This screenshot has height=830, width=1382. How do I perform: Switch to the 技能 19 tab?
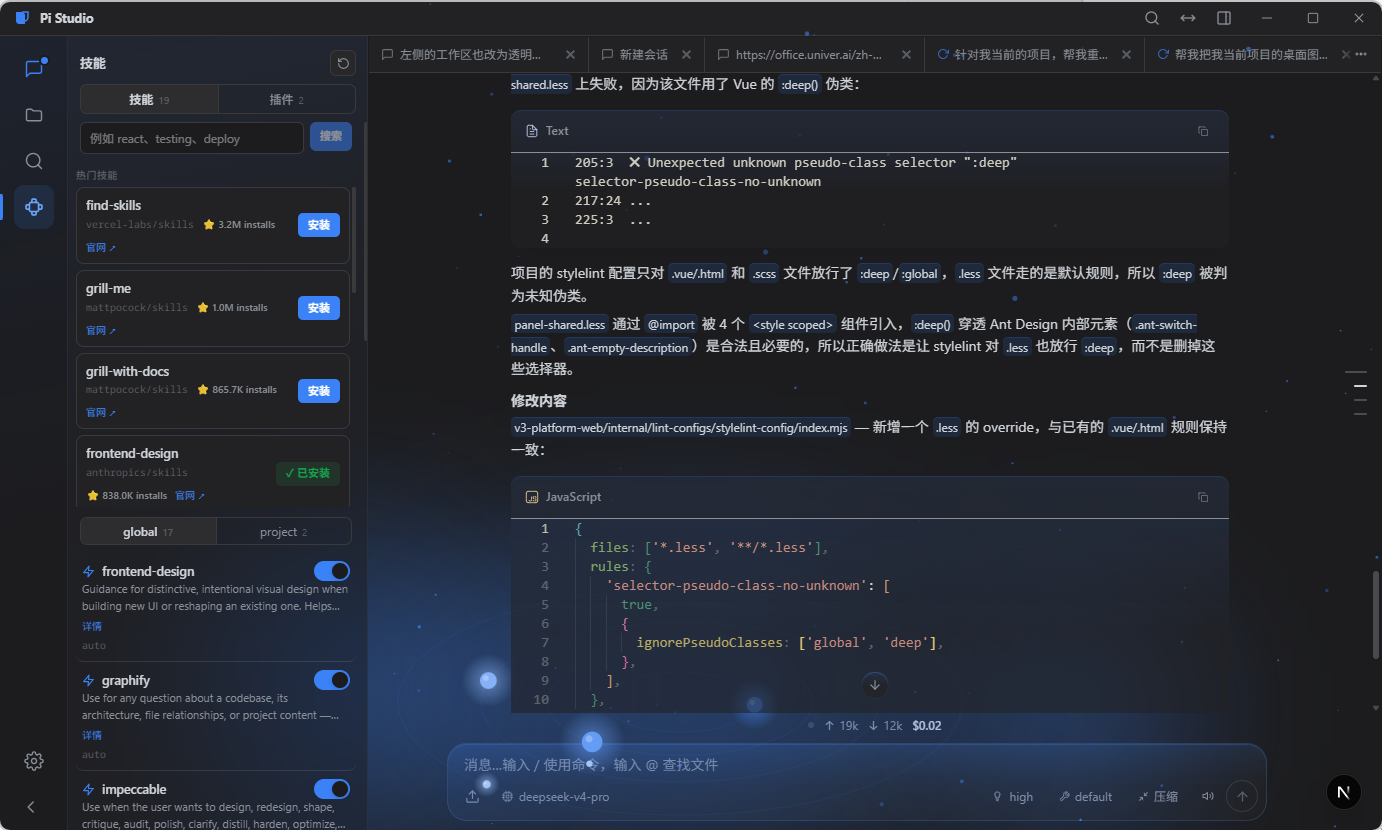coord(149,99)
